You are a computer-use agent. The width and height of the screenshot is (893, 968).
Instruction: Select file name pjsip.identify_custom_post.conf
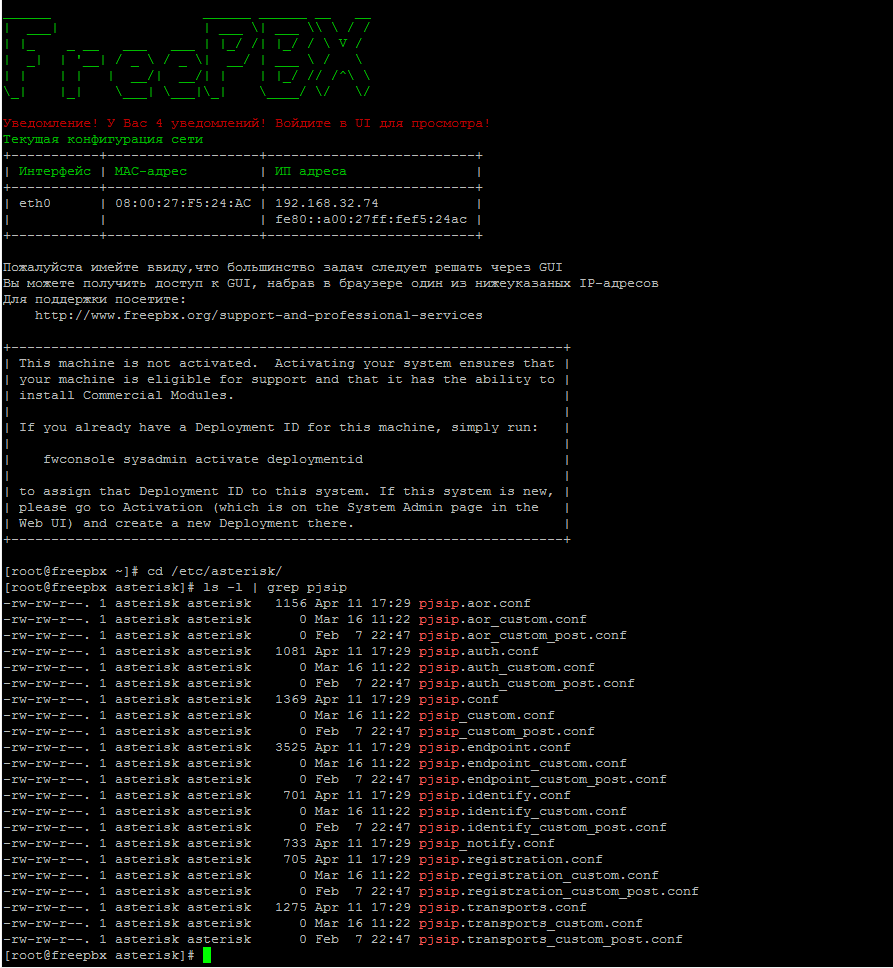542,828
